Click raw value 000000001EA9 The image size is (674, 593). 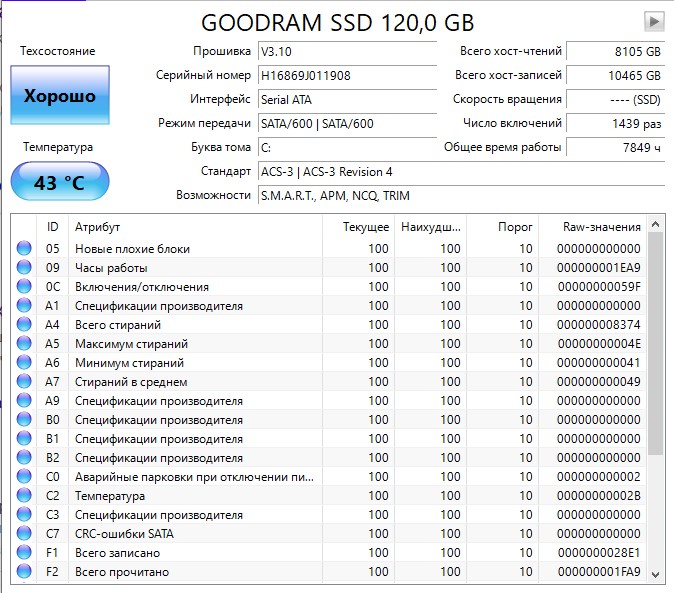(599, 268)
